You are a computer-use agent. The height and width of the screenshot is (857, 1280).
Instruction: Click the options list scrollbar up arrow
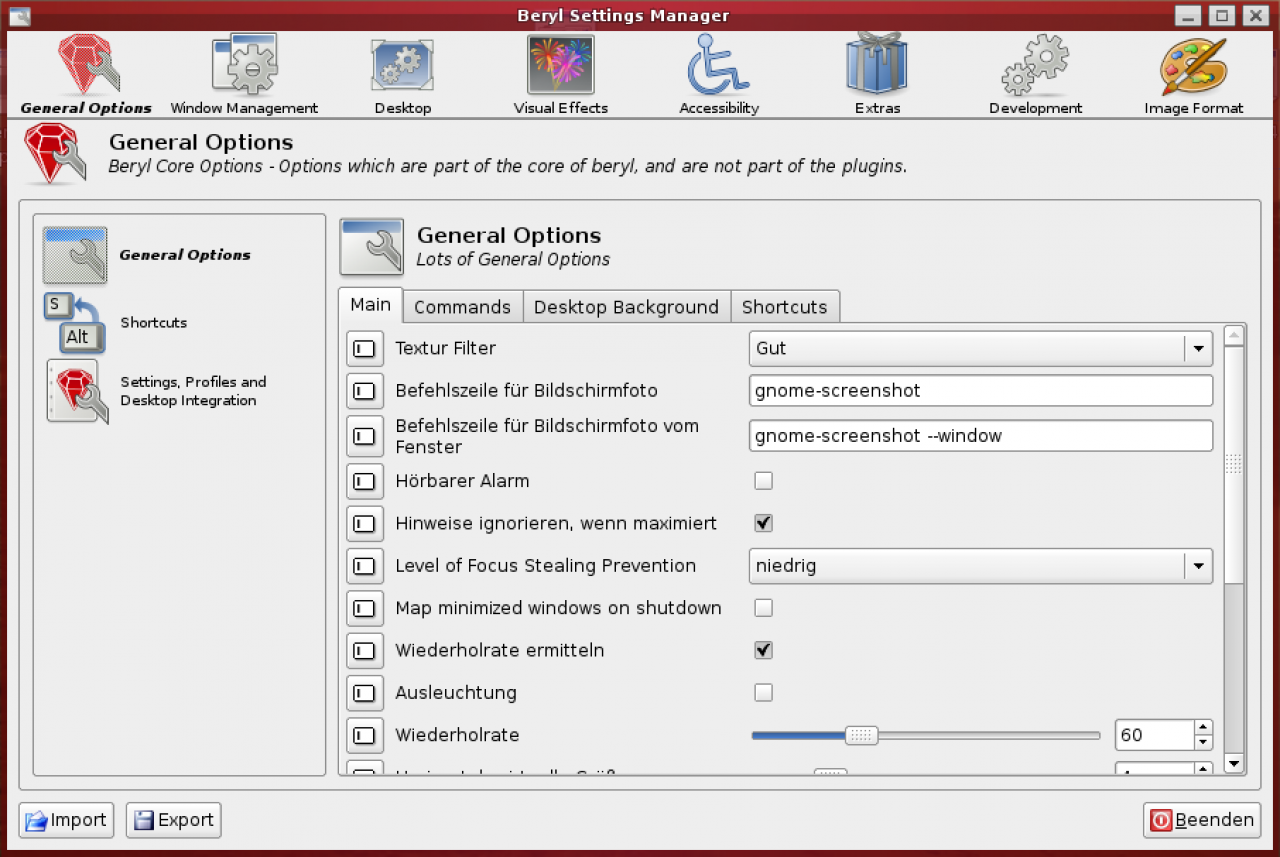pos(1233,335)
